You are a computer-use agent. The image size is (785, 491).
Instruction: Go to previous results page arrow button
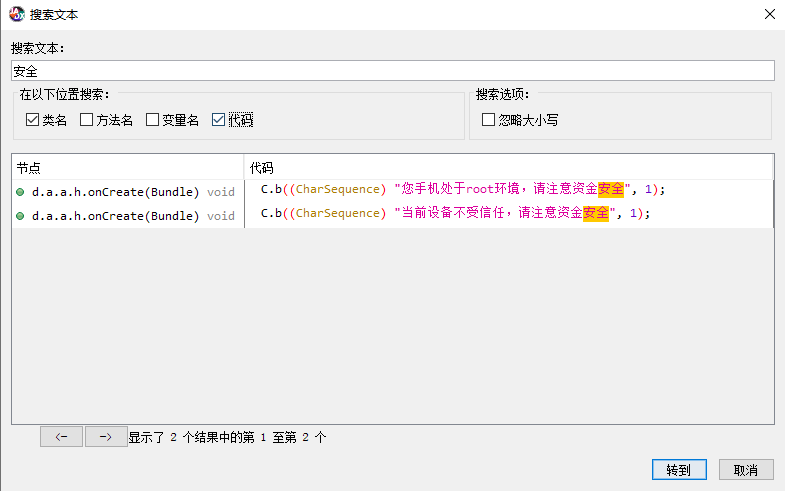[x=61, y=436]
